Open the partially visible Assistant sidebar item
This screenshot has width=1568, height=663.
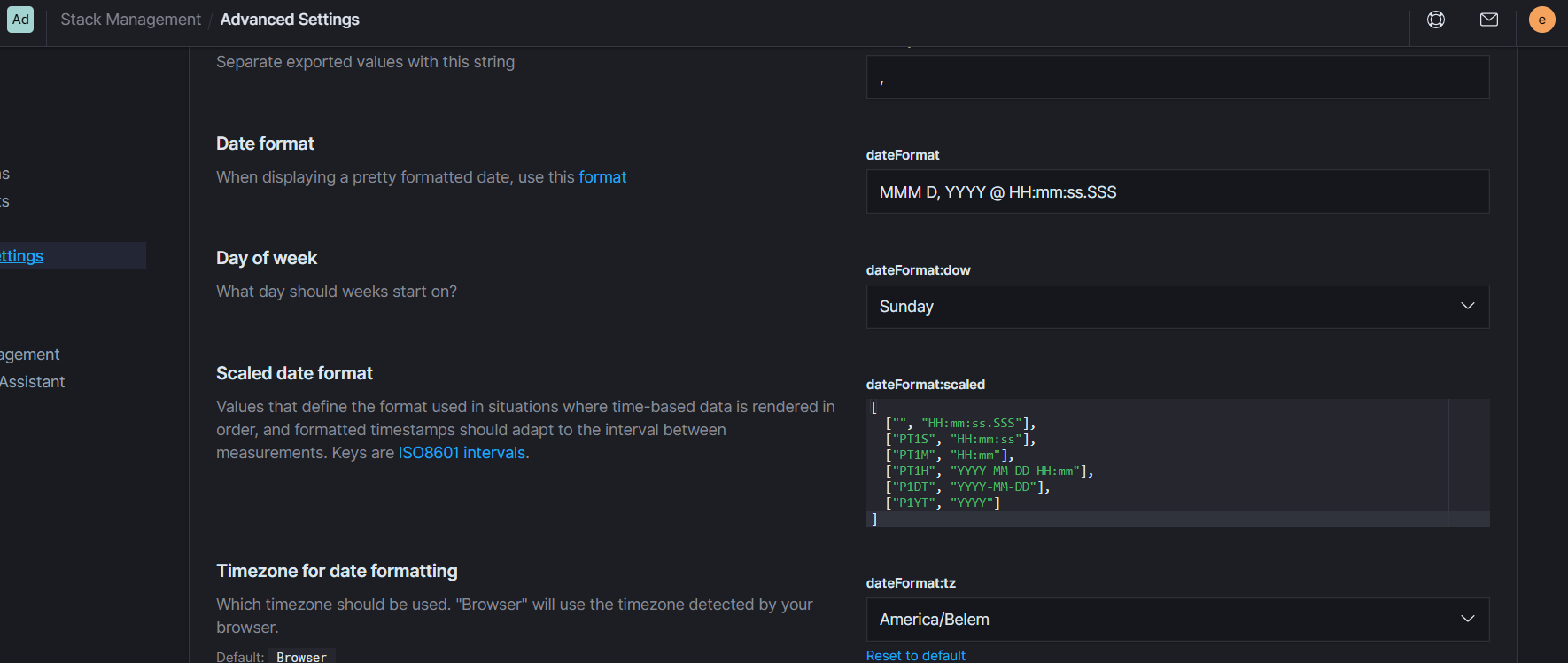tap(33, 382)
